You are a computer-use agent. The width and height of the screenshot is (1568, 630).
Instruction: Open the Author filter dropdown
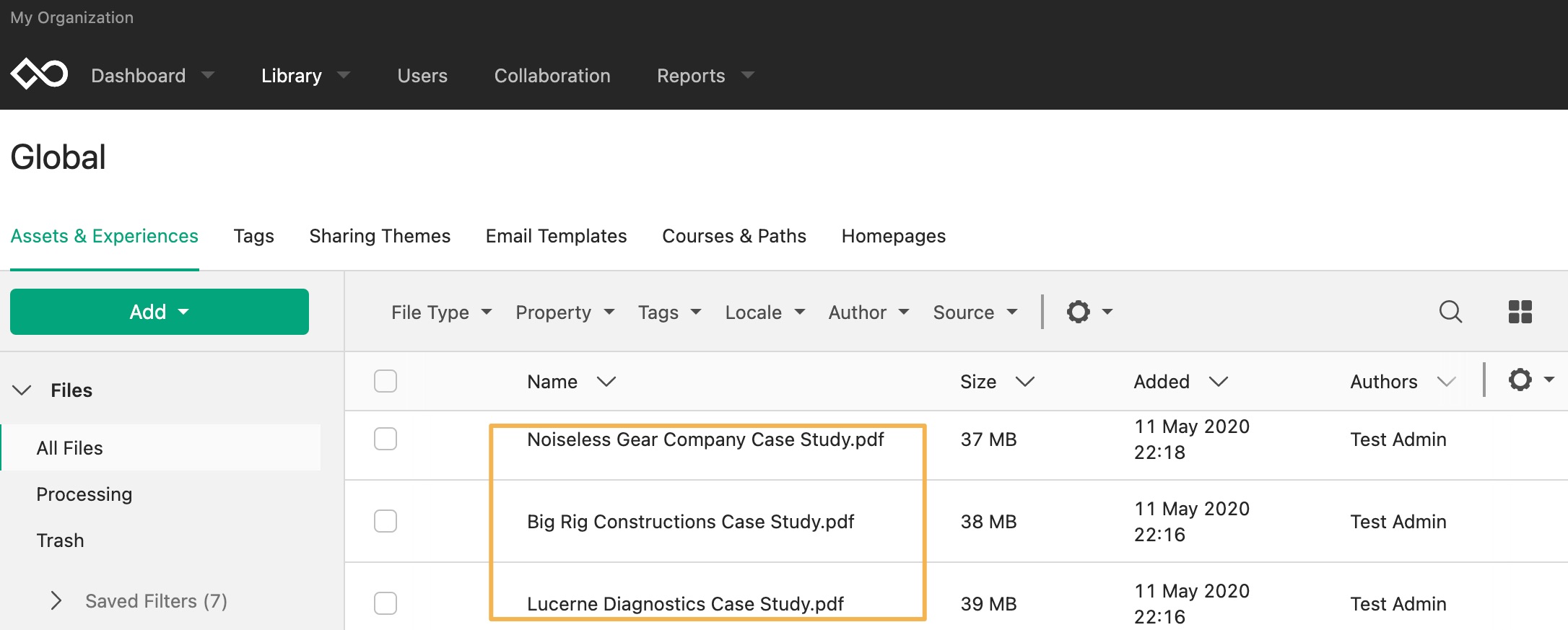coord(868,312)
